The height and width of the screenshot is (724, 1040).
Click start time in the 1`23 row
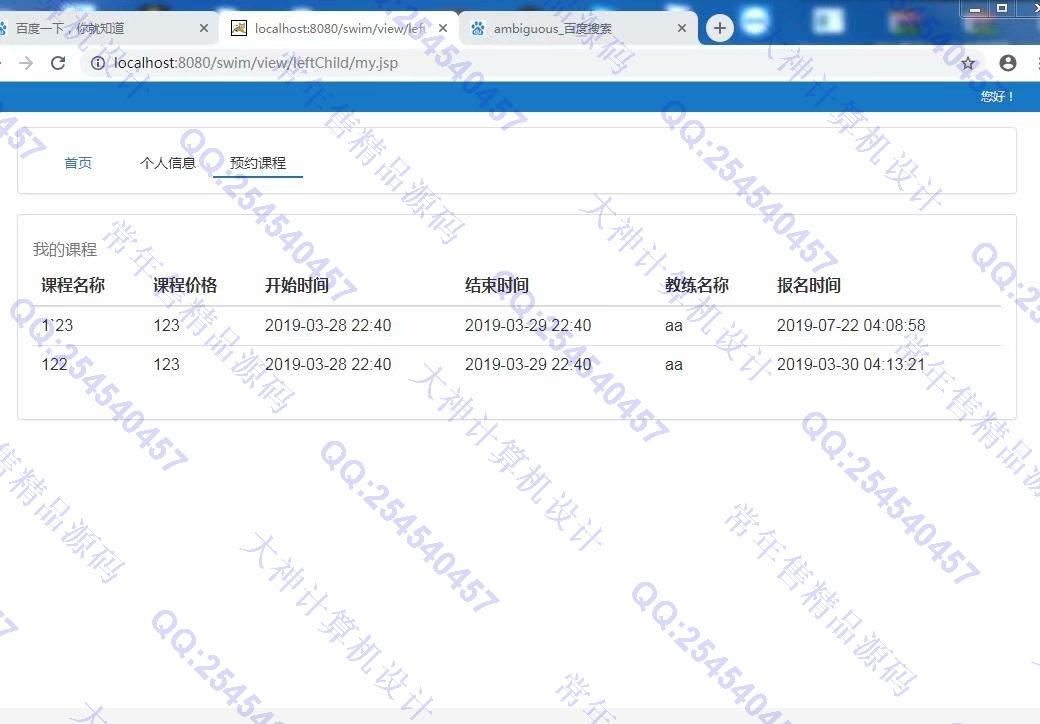click(328, 326)
